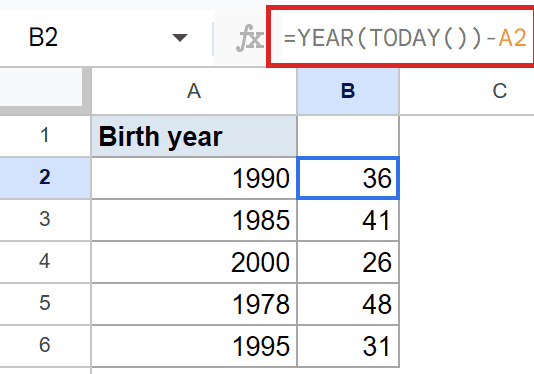This screenshot has height=374, width=534.
Task: Select cell containing 1985
Action: point(194,220)
